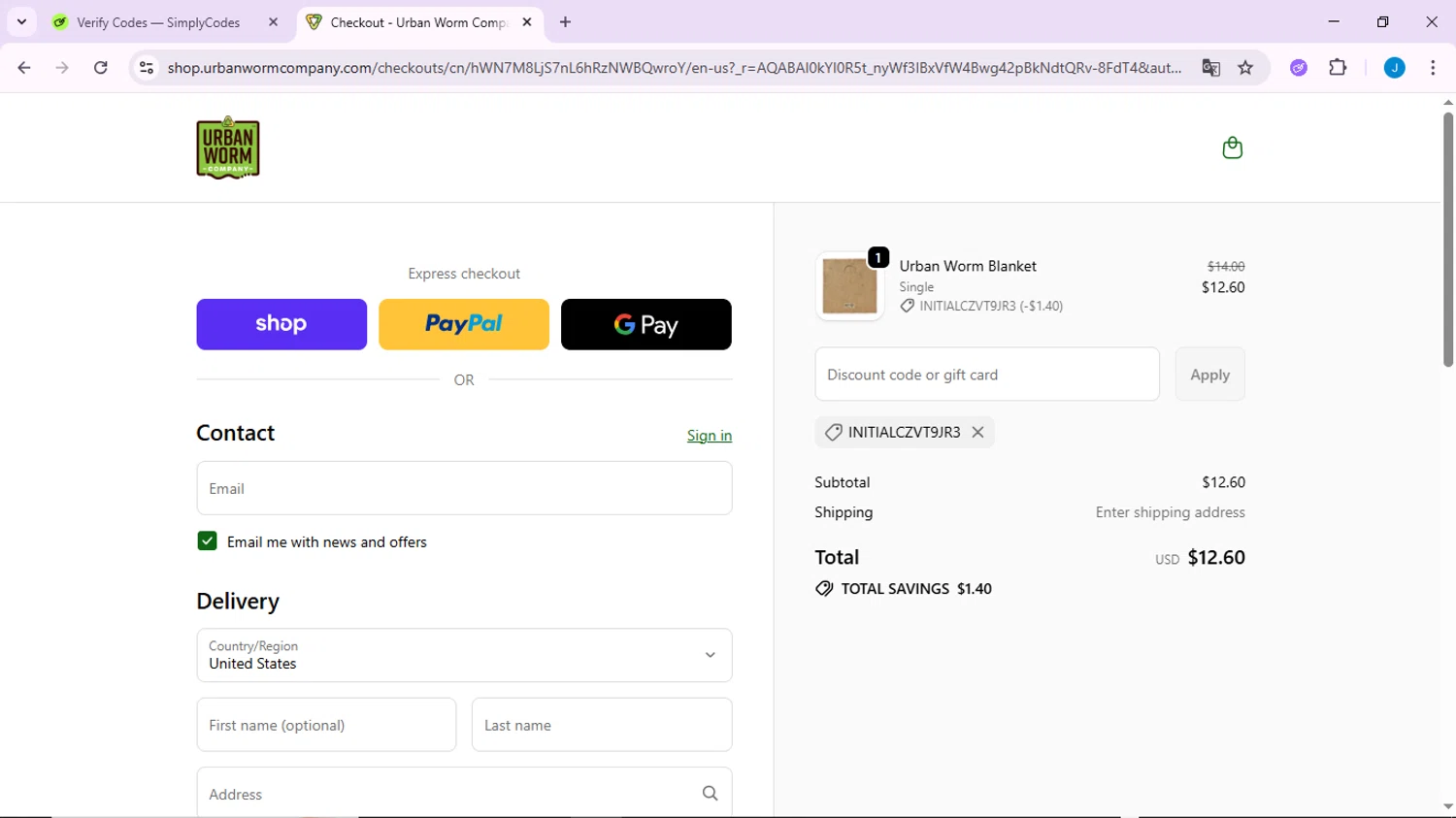Open the Extensions puzzle icon
The height and width of the screenshot is (818, 1456).
1338,68
